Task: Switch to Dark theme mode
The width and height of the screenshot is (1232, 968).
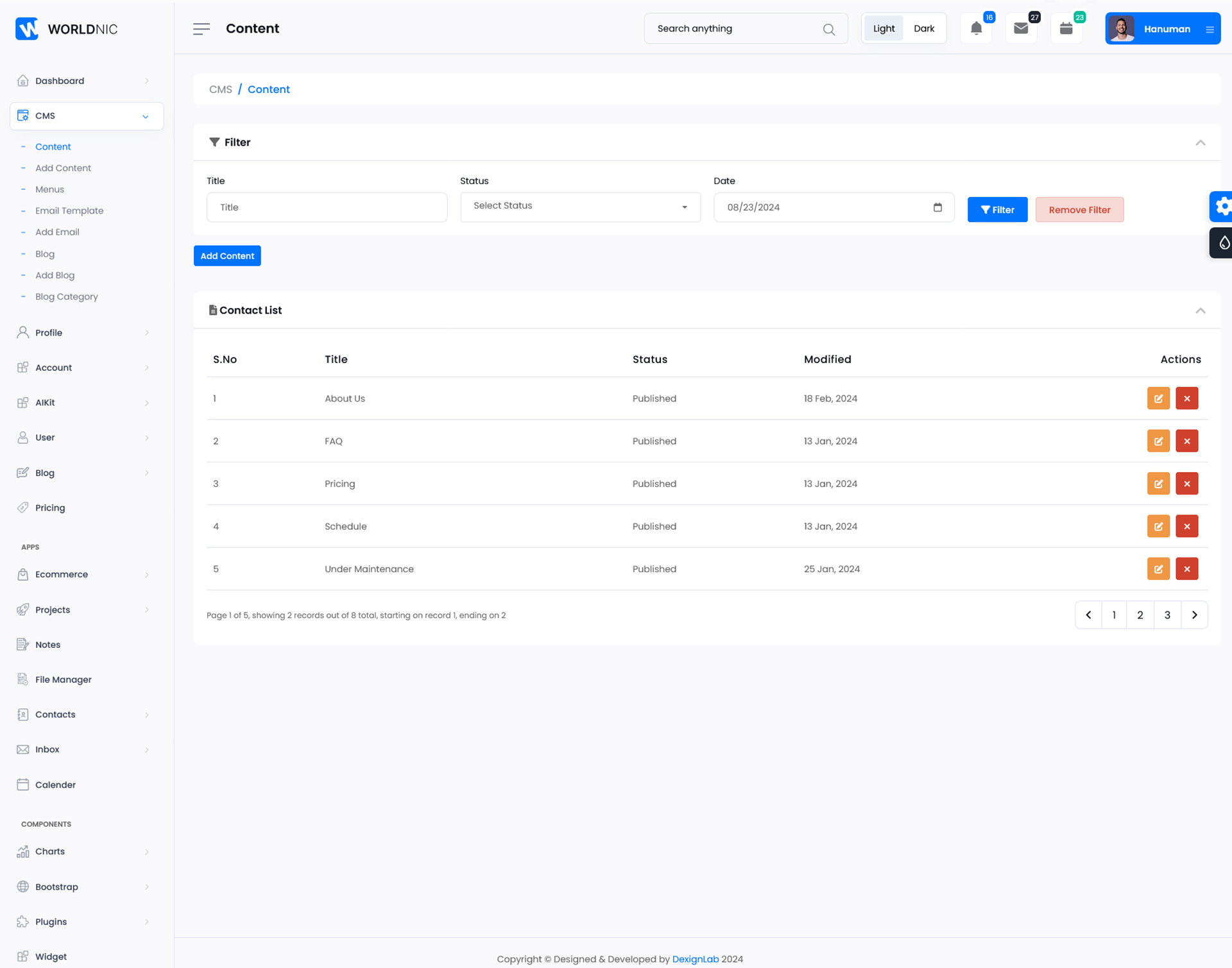Action: point(923,28)
